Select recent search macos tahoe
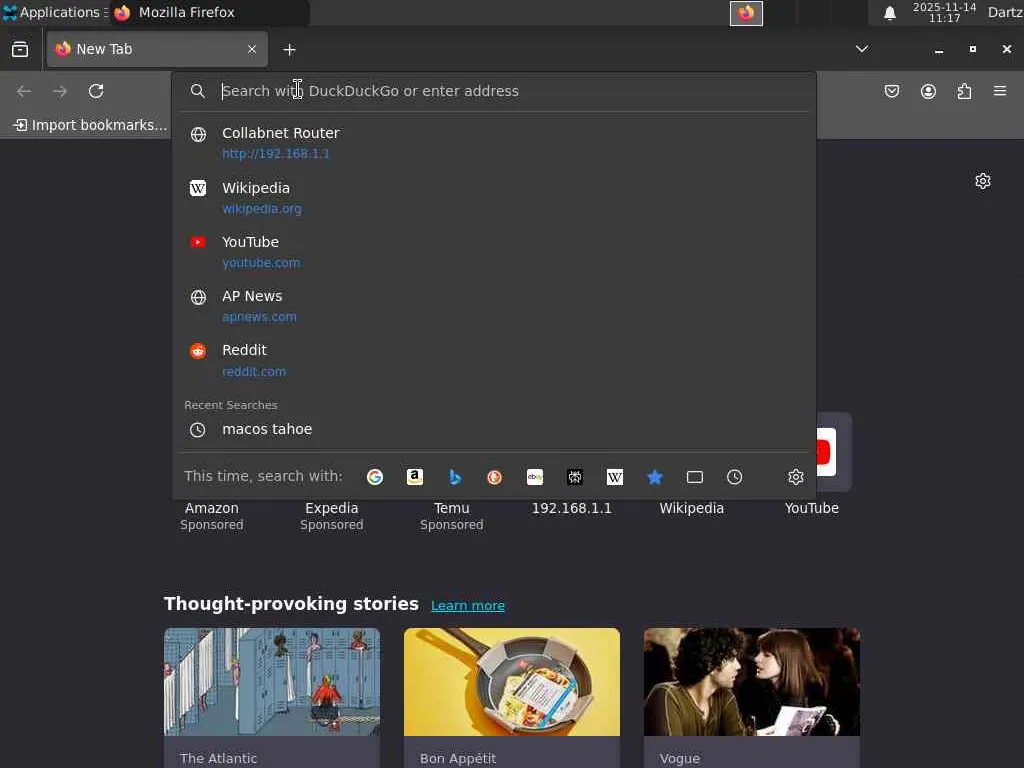Image resolution: width=1024 pixels, height=768 pixels. 494,429
